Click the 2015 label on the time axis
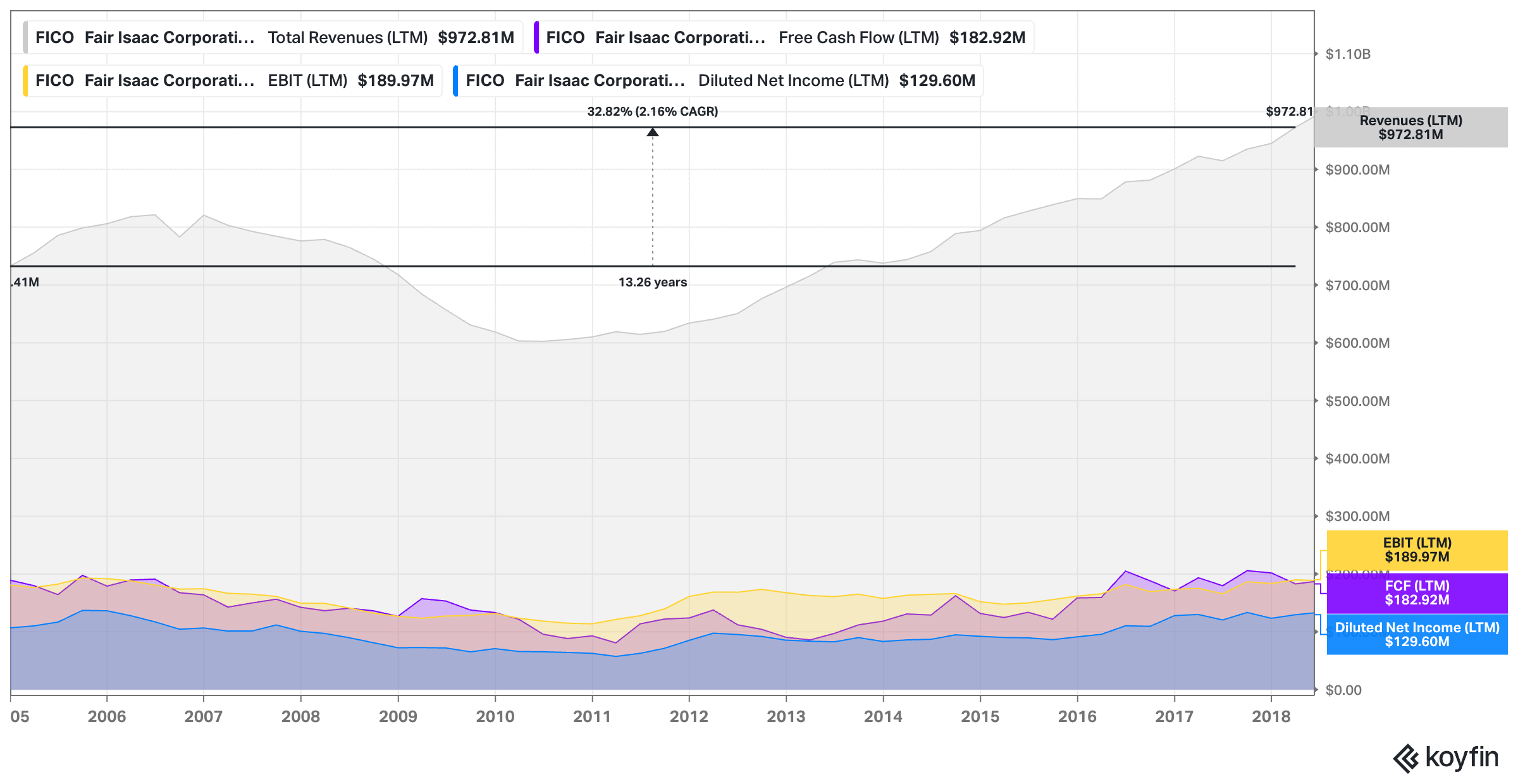 pos(980,716)
